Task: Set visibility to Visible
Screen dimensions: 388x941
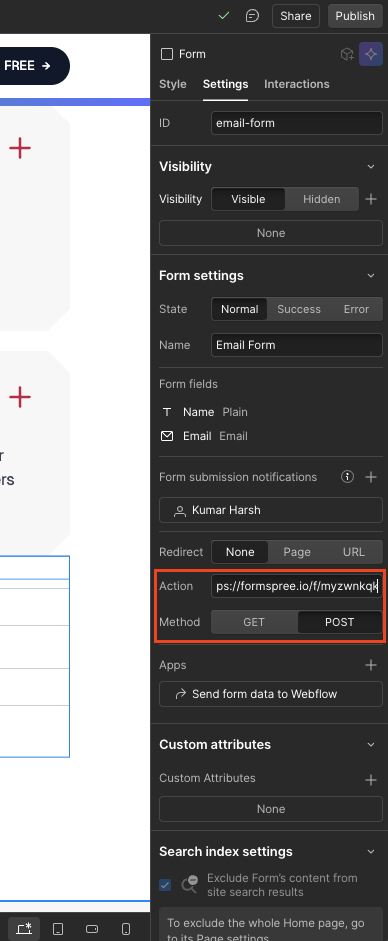Action: point(248,199)
